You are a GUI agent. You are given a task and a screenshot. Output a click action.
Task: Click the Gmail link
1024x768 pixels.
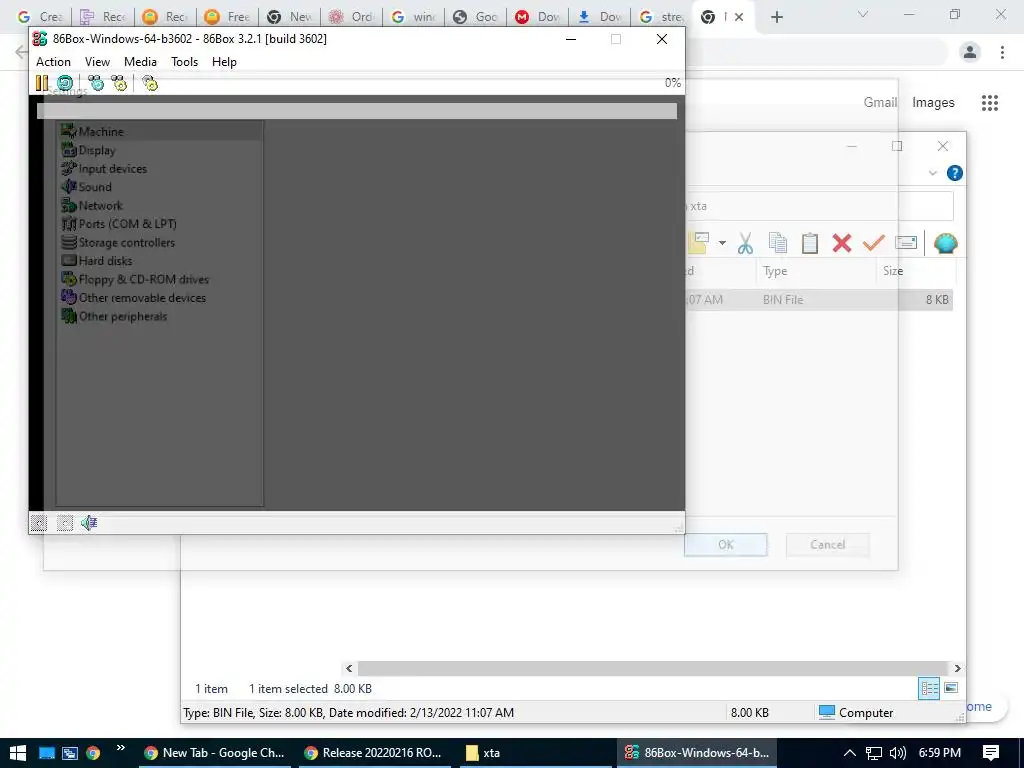pyautogui.click(x=880, y=103)
